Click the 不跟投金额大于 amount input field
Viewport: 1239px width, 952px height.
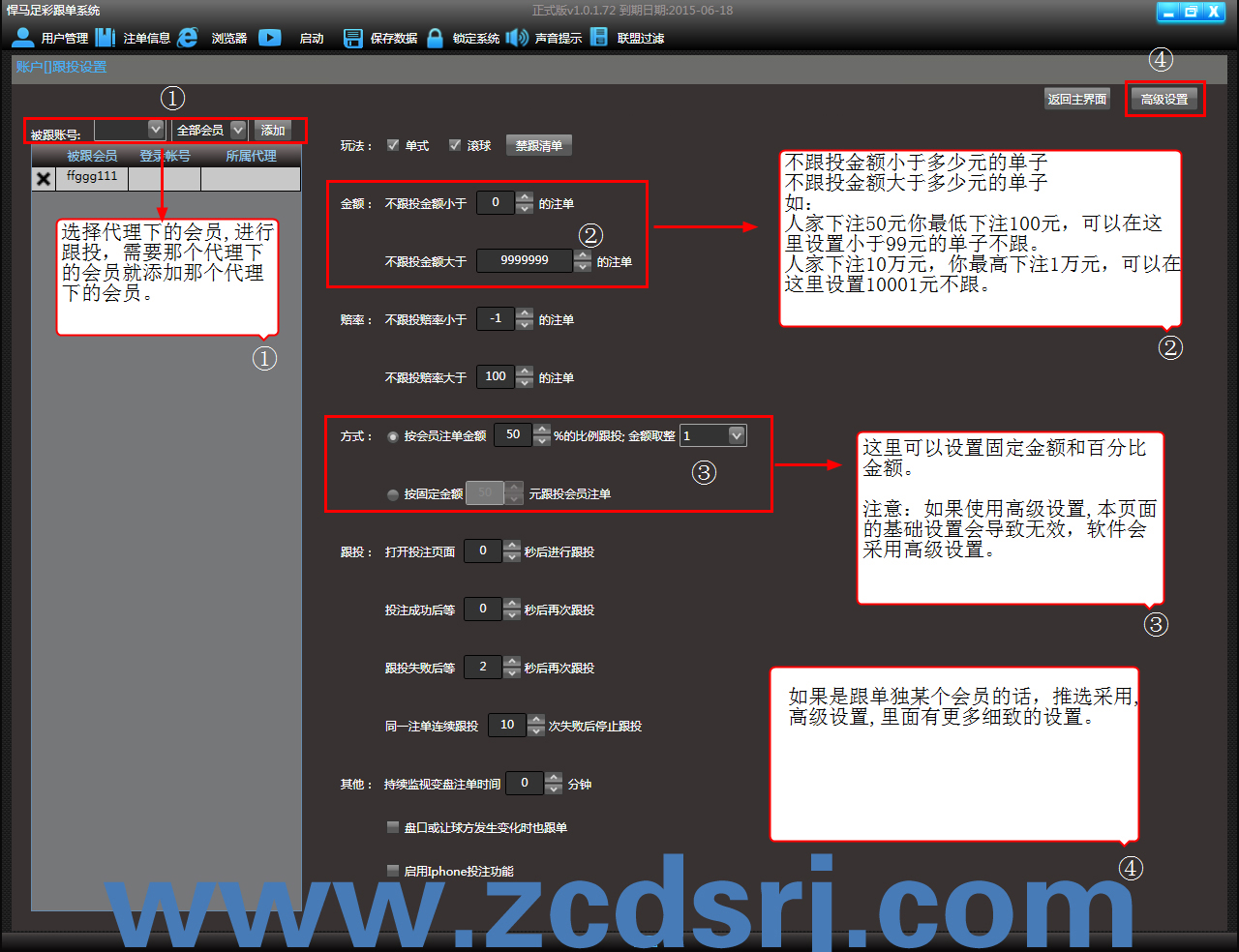coord(524,260)
